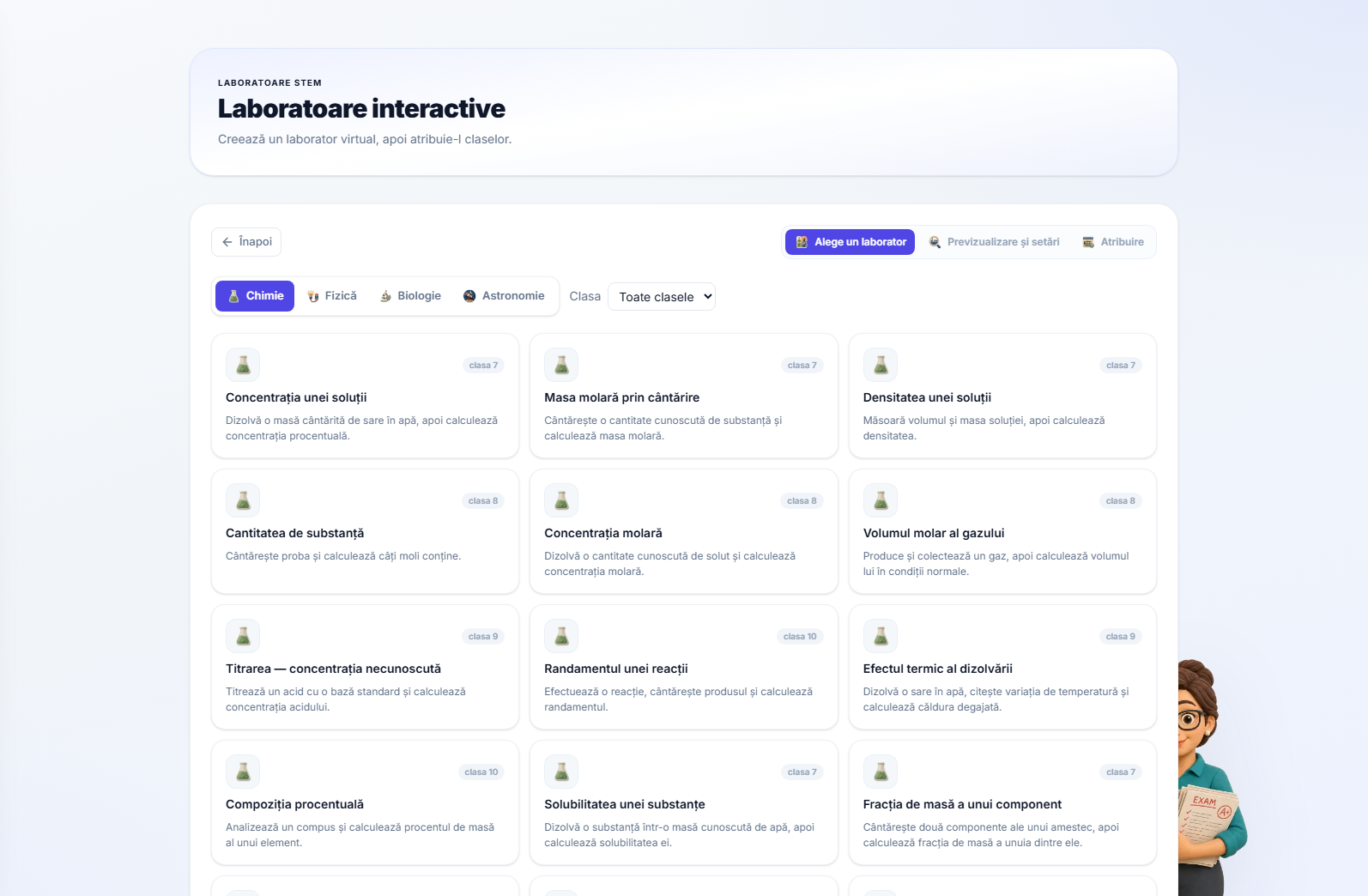Click the flask icon on Compoziția procentuală card
This screenshot has width=1368, height=896.
[x=243, y=772]
